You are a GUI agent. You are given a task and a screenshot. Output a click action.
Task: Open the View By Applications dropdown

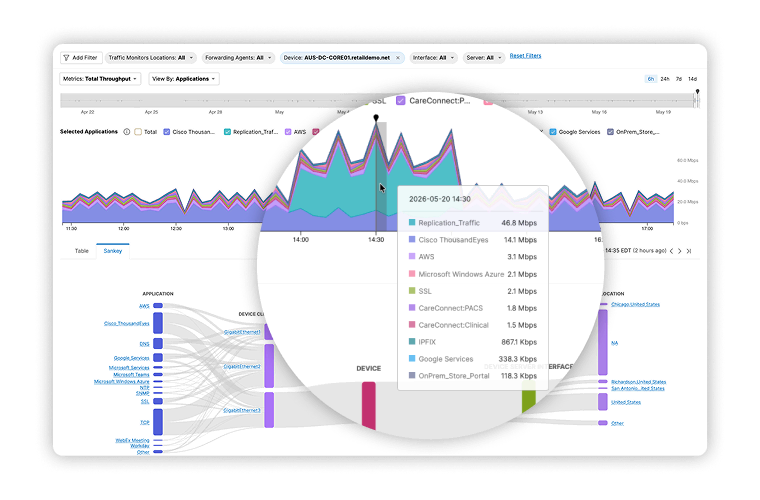click(x=184, y=79)
